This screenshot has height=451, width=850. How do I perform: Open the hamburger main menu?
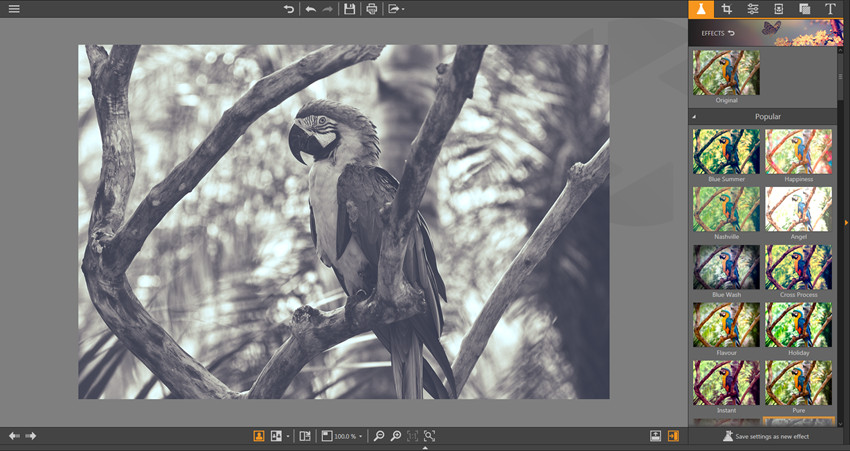[14, 9]
